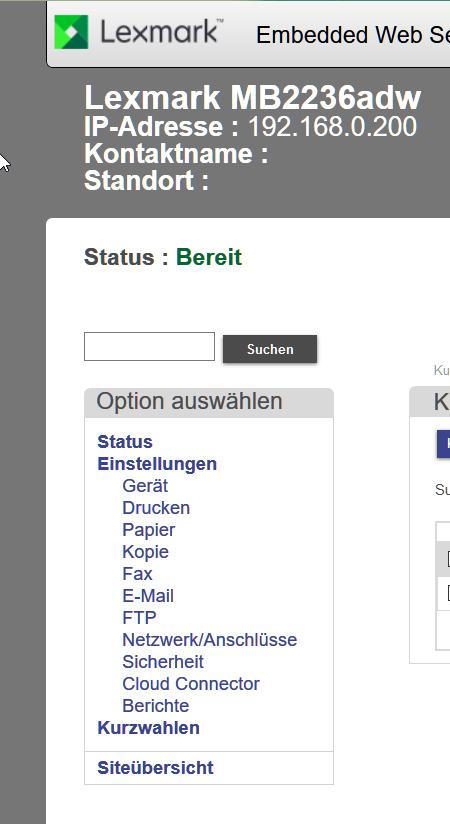The image size is (450, 824).
Task: Click the Bereit status text
Action: (x=209, y=258)
